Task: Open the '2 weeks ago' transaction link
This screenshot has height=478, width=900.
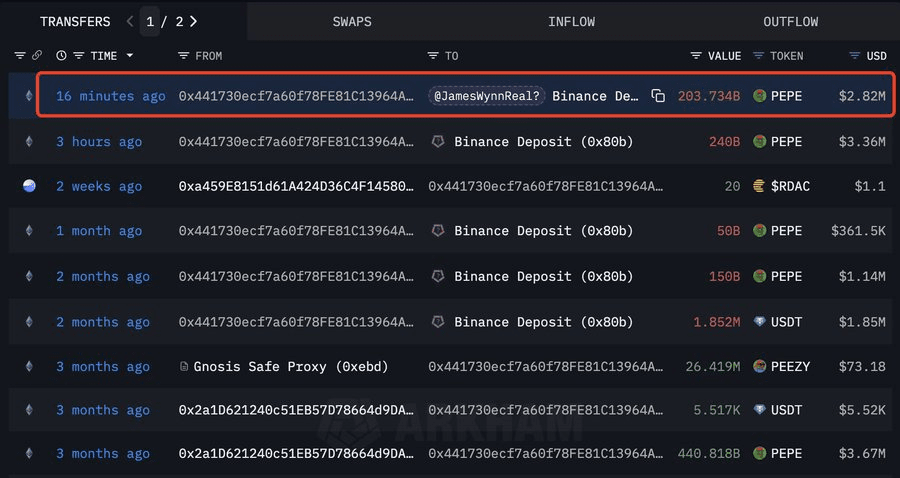Action: (x=99, y=186)
